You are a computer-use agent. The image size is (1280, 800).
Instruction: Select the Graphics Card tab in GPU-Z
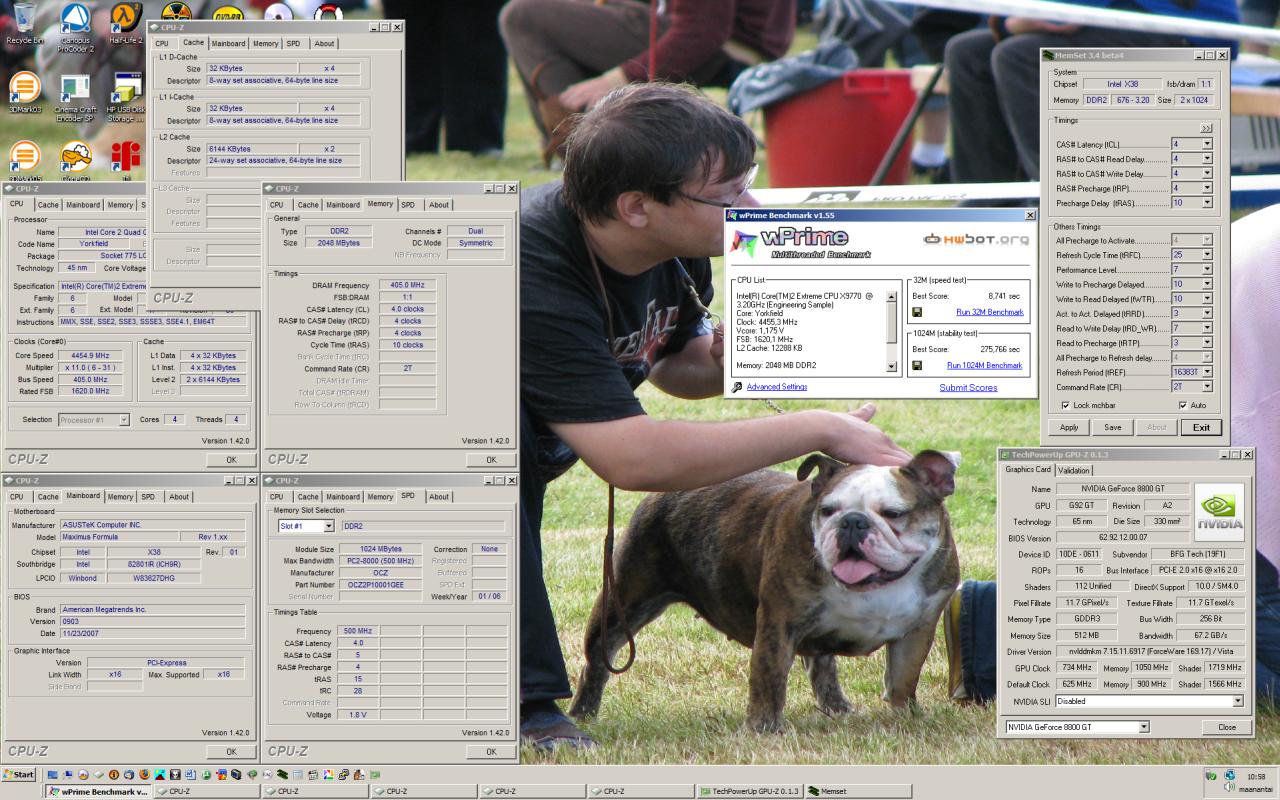[1028, 469]
